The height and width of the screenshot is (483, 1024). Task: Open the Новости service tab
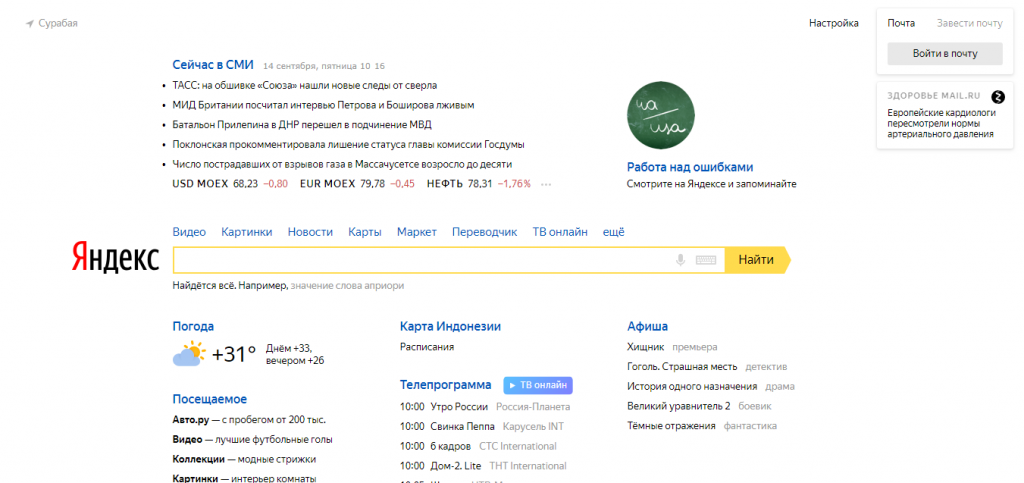310,232
